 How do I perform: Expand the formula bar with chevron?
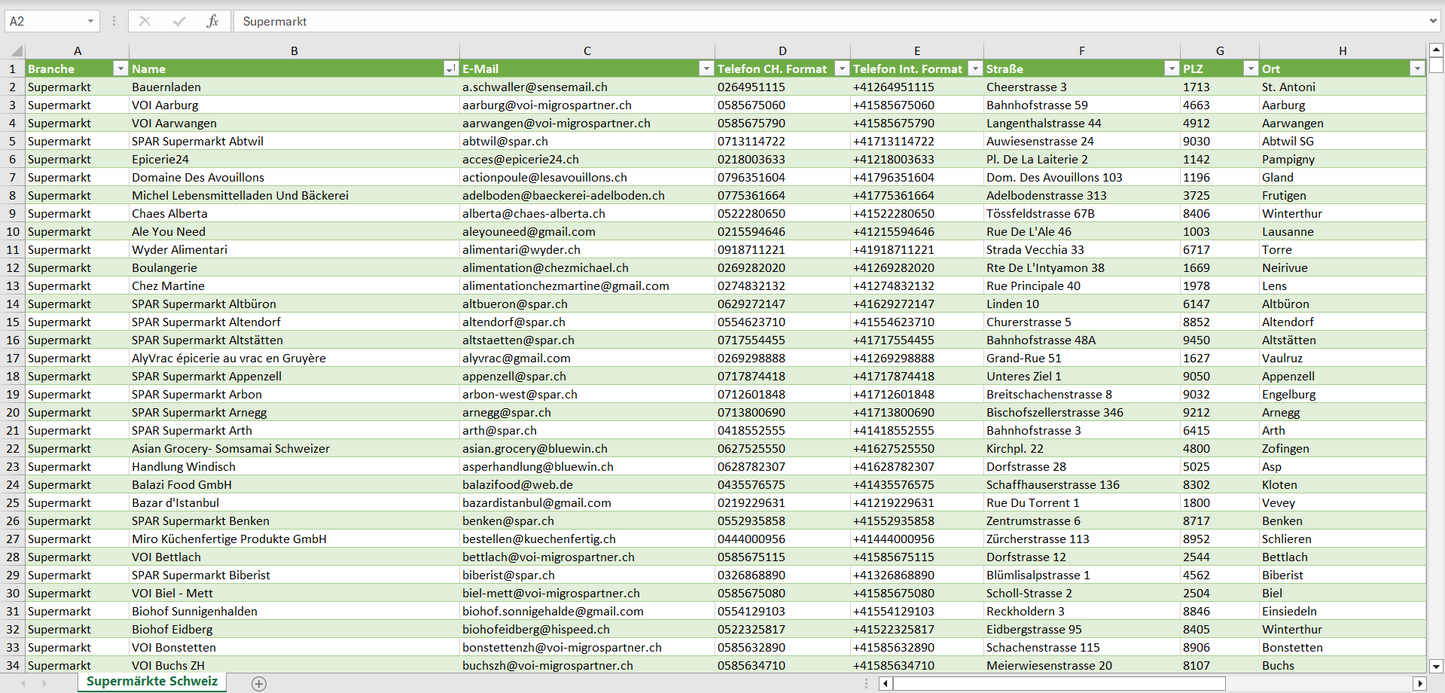(x=1434, y=21)
